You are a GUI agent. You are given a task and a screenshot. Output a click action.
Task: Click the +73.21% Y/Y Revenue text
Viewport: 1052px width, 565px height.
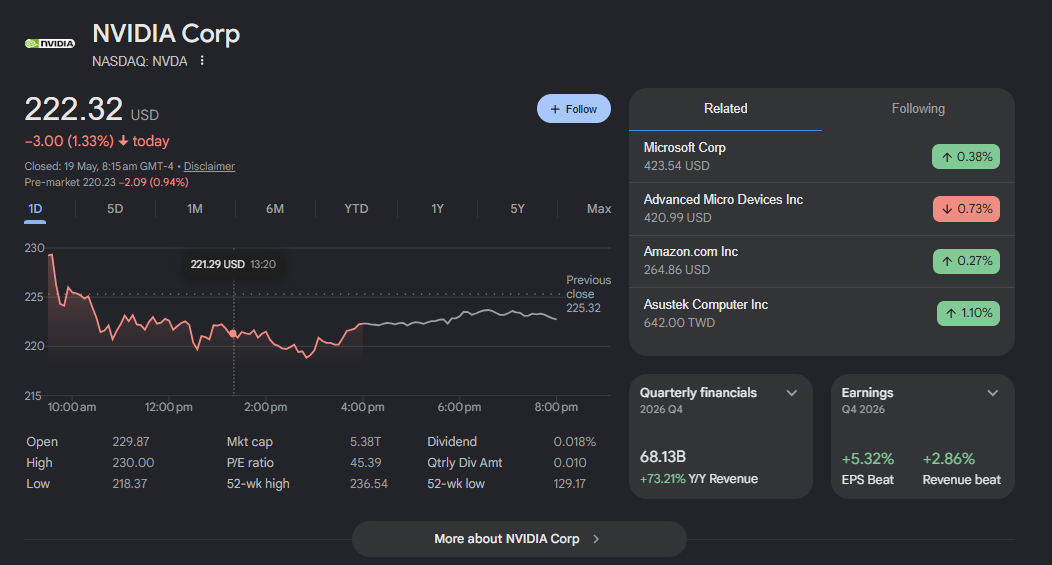click(698, 479)
